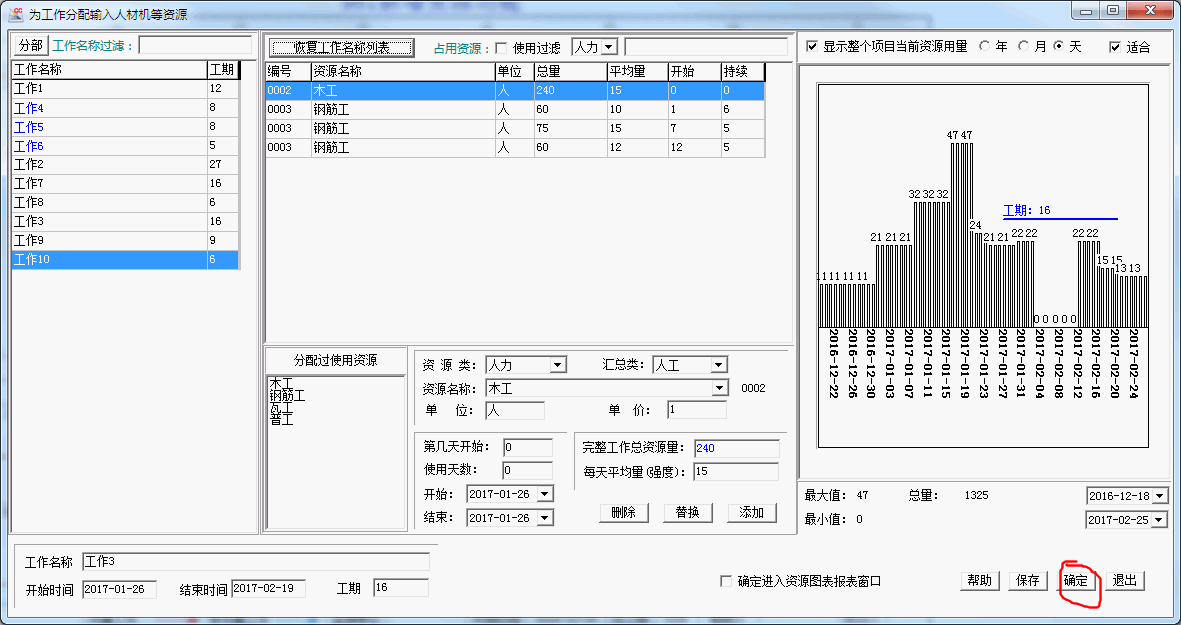
Task: Click the 添加 button
Action: [x=751, y=513]
